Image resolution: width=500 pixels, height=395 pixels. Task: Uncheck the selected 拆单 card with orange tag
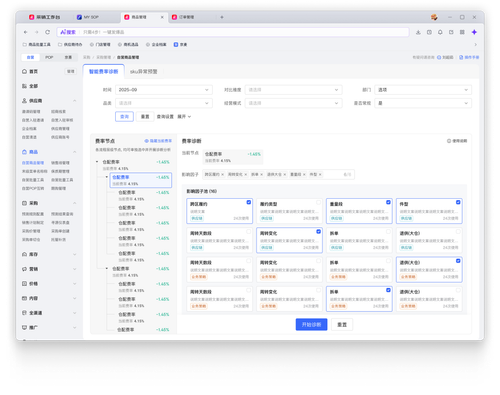(388, 290)
